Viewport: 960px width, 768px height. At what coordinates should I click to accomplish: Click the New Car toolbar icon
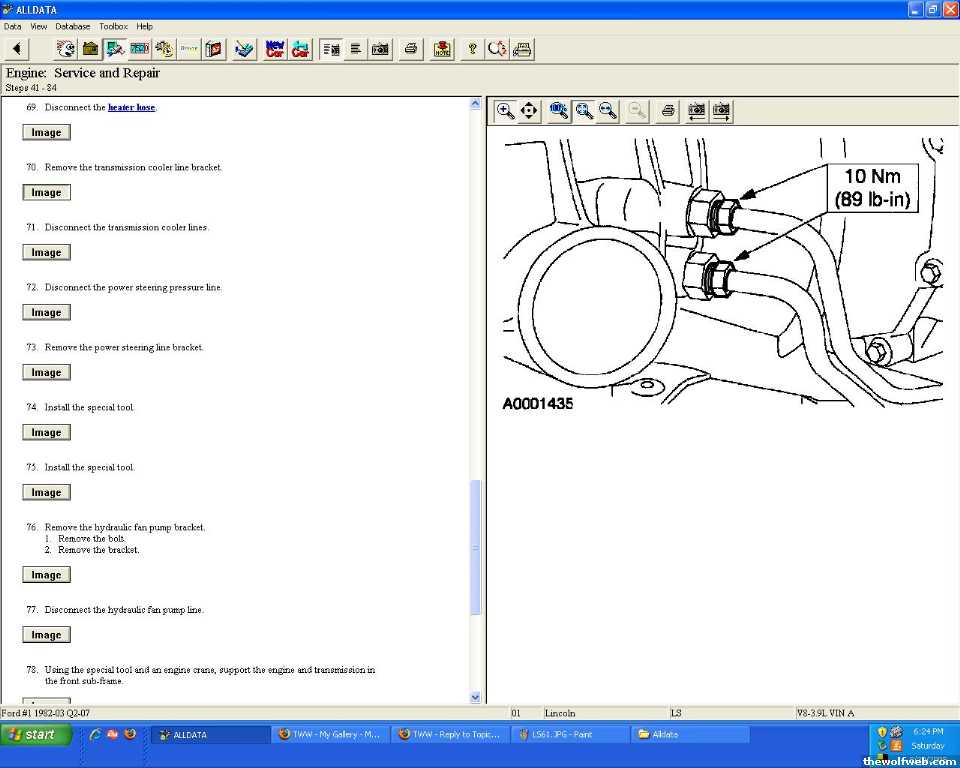click(x=274, y=49)
